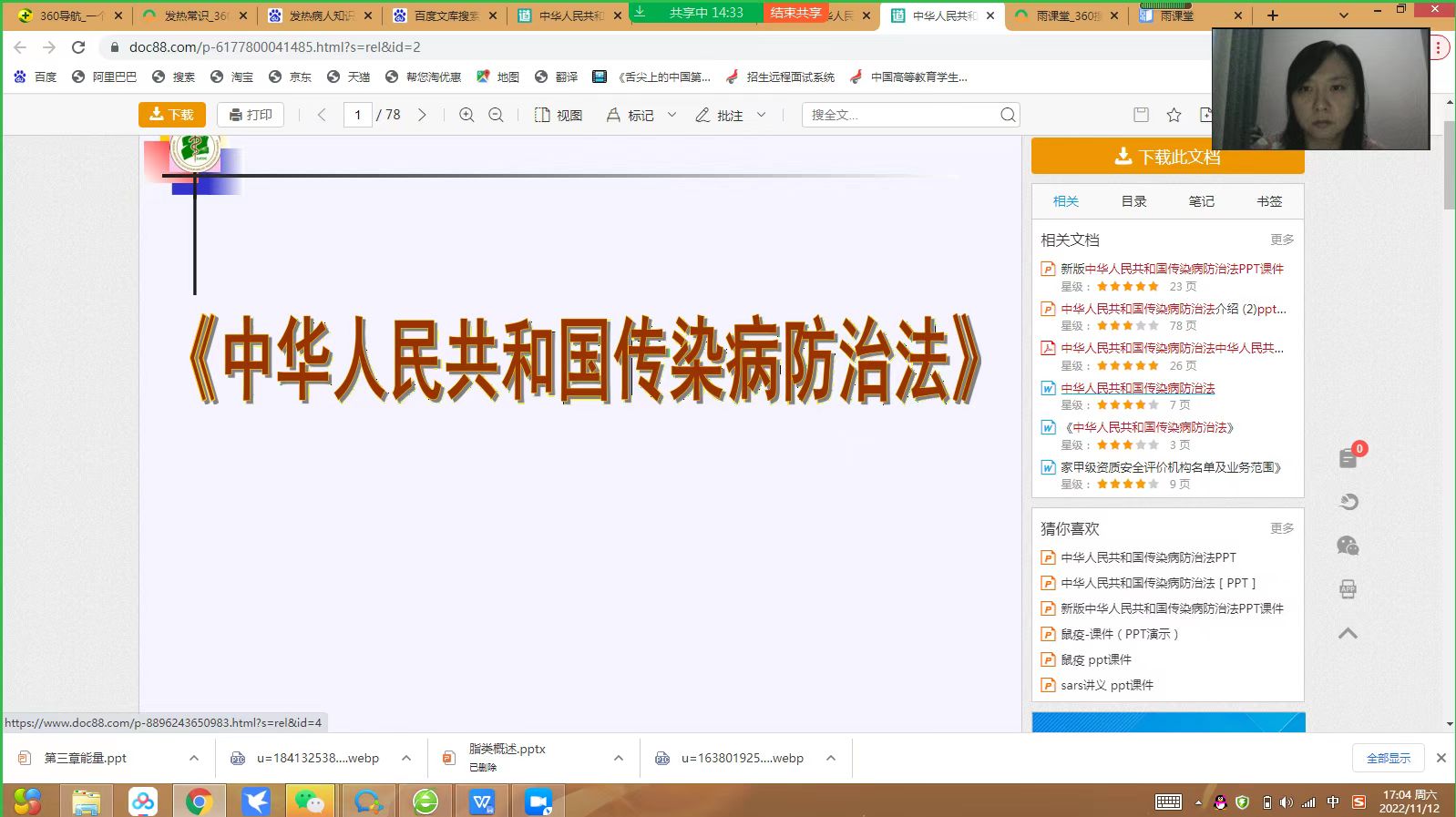Click the full-text search magnifier icon
The width and height of the screenshot is (1456, 817).
[x=1008, y=115]
